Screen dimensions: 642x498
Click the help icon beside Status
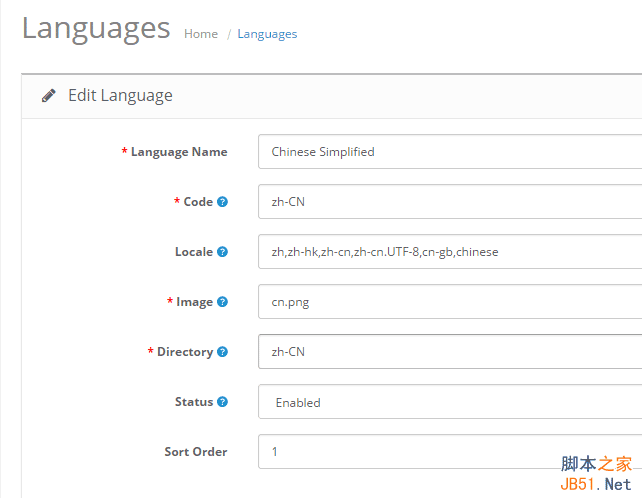click(222, 402)
